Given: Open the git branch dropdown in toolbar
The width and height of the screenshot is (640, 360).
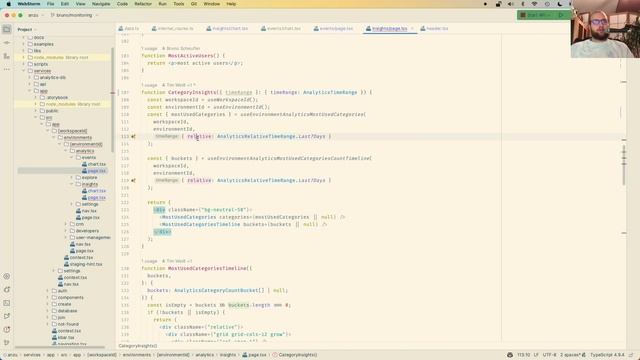Looking at the screenshot, I should click(74, 15).
